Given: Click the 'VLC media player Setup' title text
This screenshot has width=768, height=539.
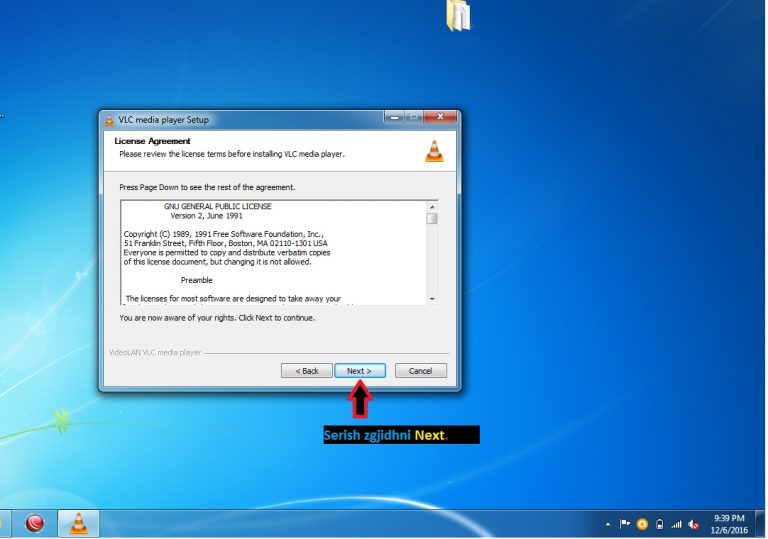Looking at the screenshot, I should (164, 120).
